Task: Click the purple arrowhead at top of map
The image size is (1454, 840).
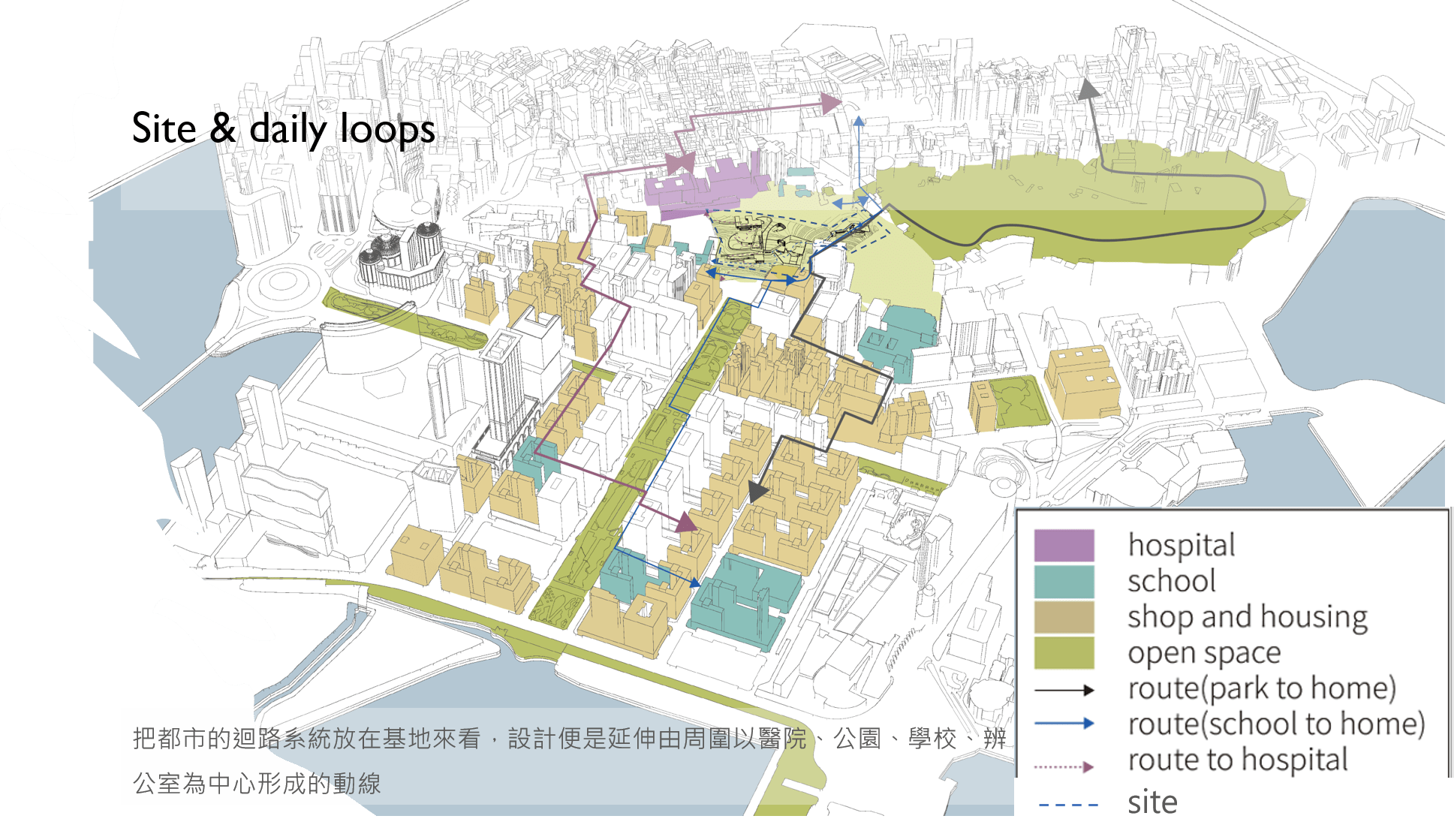Action: tap(831, 103)
